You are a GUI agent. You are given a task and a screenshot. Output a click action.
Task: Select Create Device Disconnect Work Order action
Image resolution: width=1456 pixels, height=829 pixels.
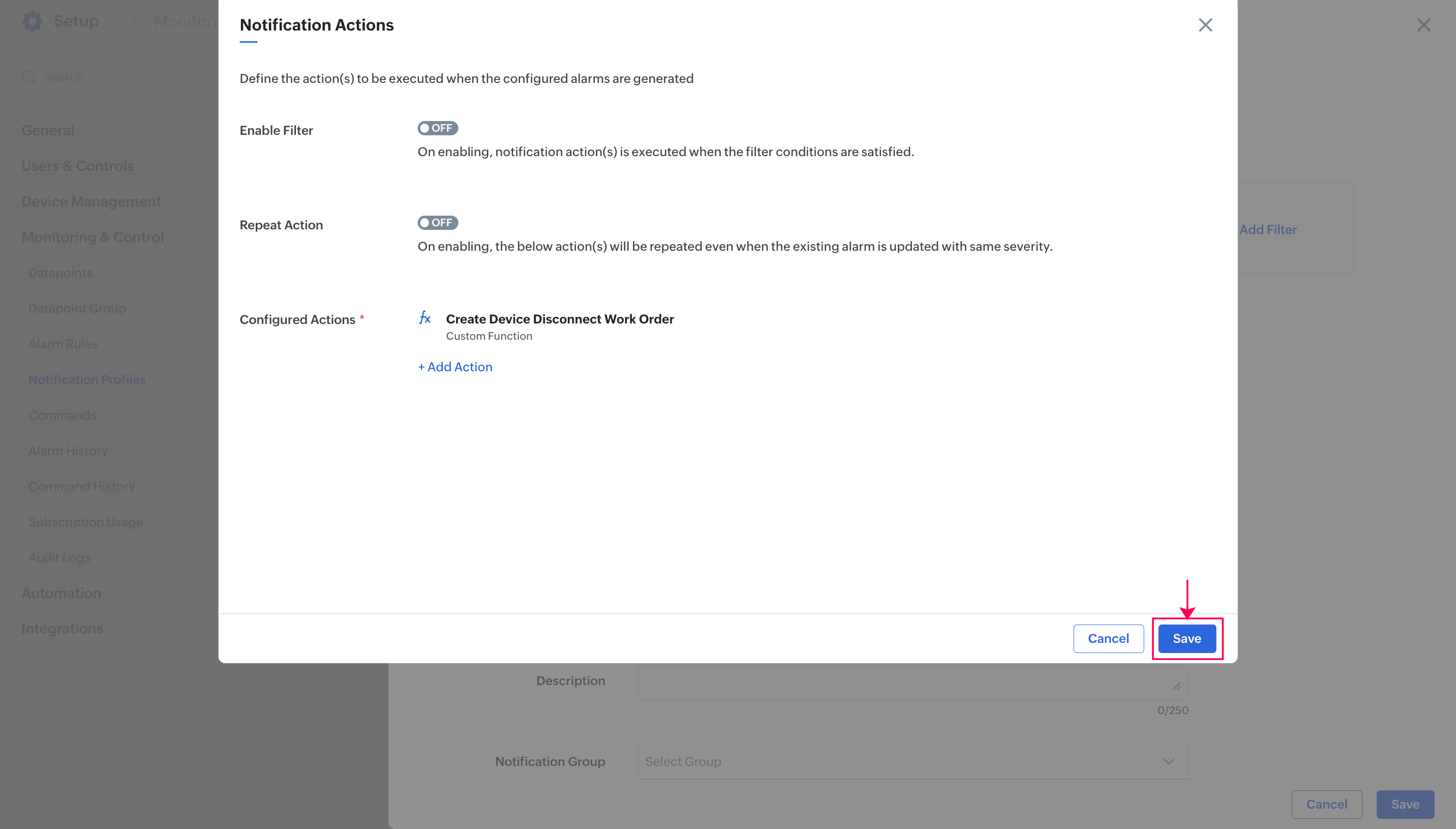559,319
